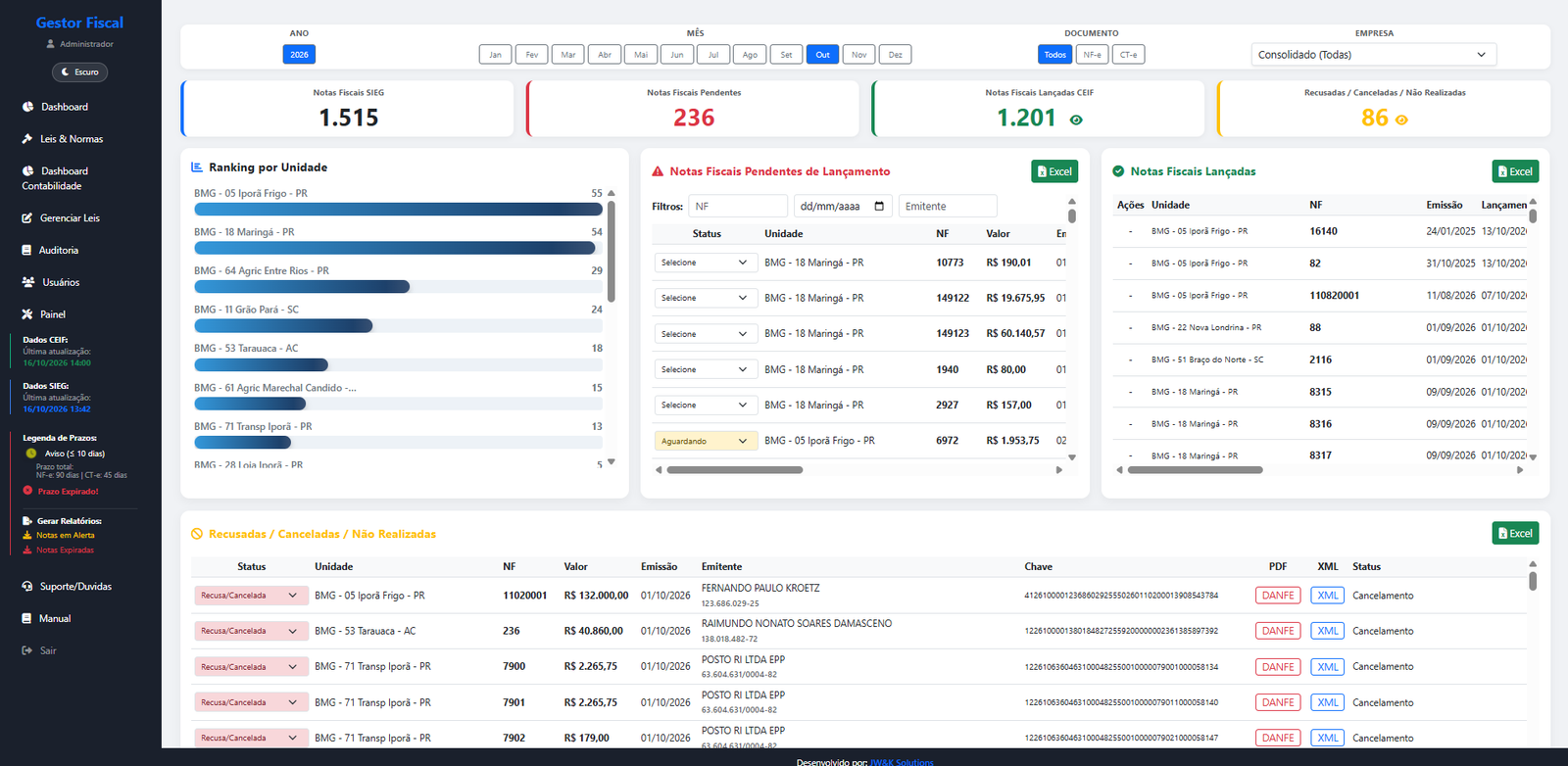The height and width of the screenshot is (766, 1568).
Task: Toggle the green eye icon beside 1.201
Action: coord(1076,120)
